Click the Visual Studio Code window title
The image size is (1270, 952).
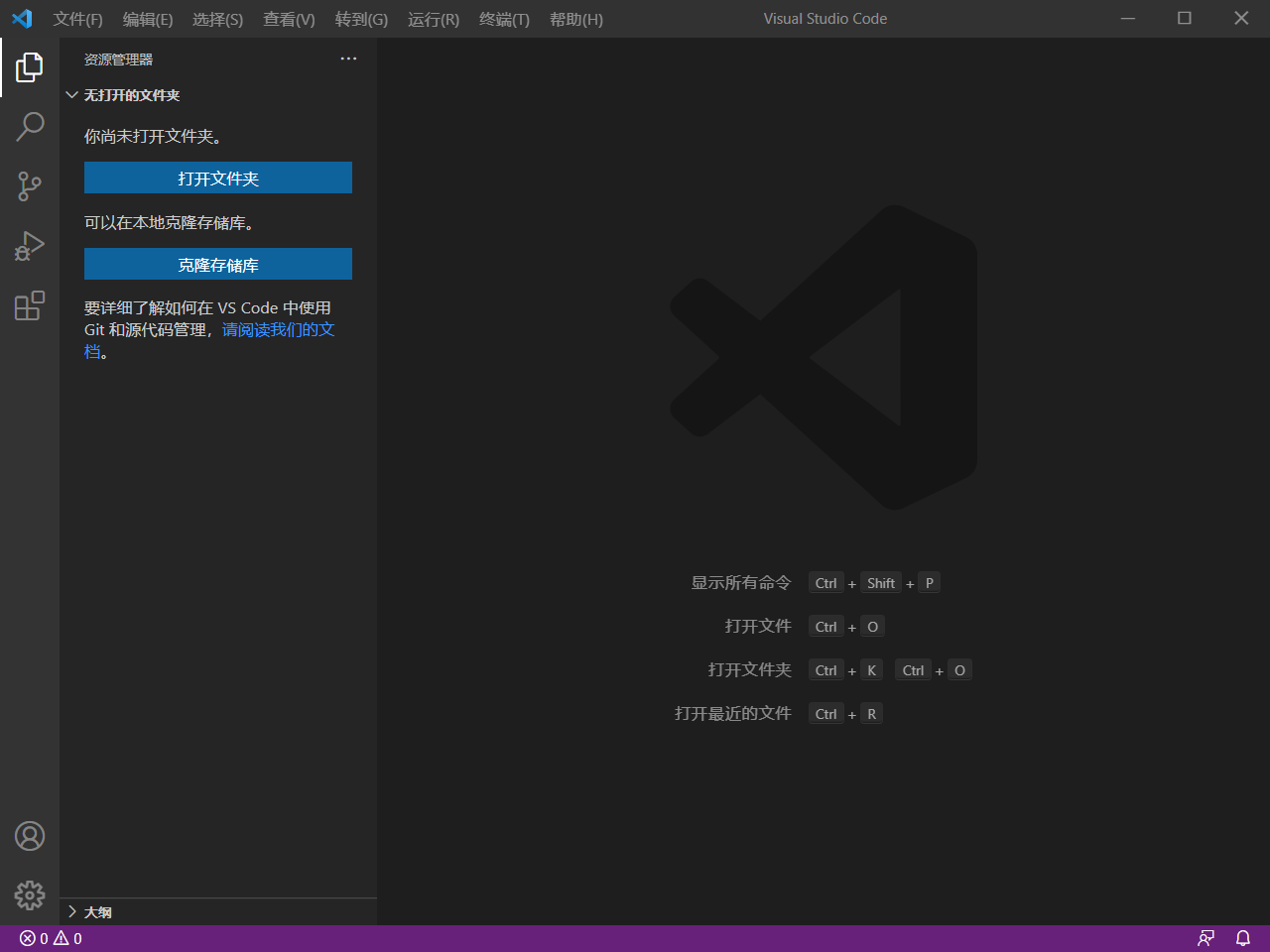(x=825, y=19)
